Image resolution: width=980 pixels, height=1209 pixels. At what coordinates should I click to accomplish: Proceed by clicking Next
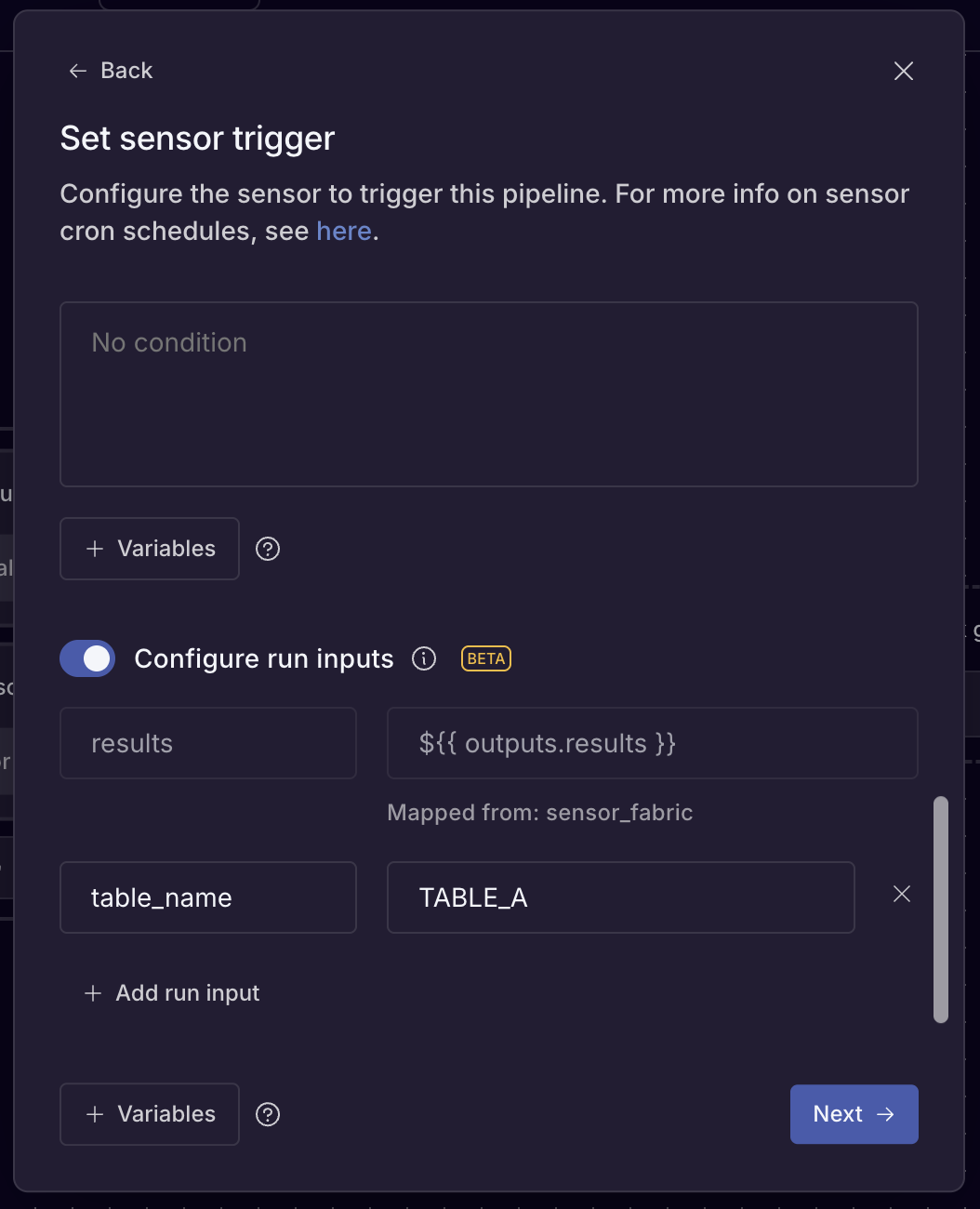pos(854,1114)
